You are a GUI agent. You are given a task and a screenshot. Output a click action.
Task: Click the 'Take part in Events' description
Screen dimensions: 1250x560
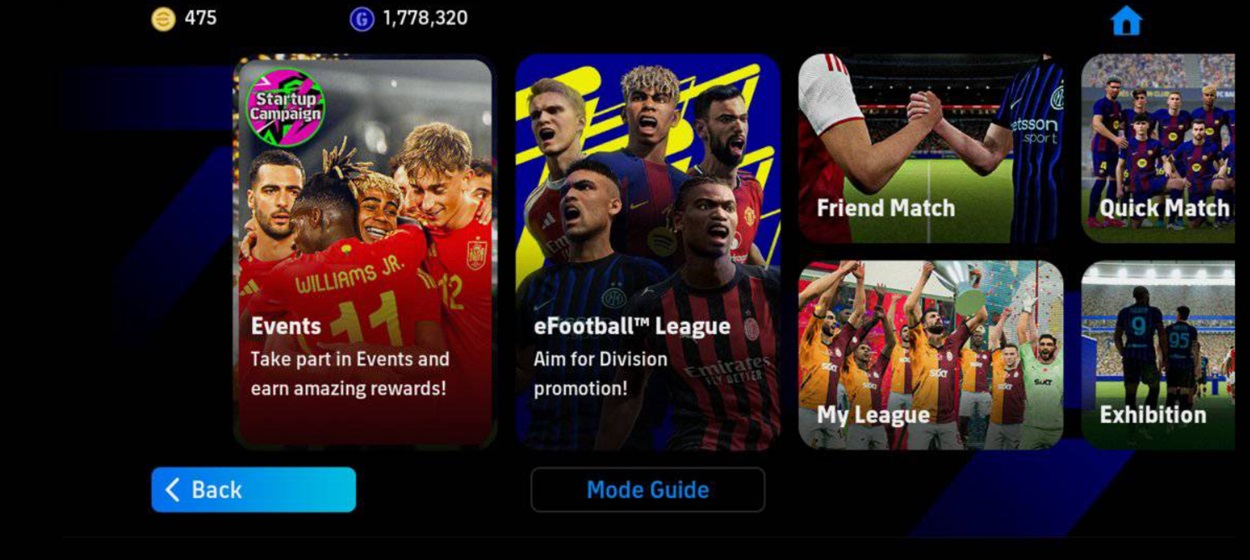click(350, 373)
